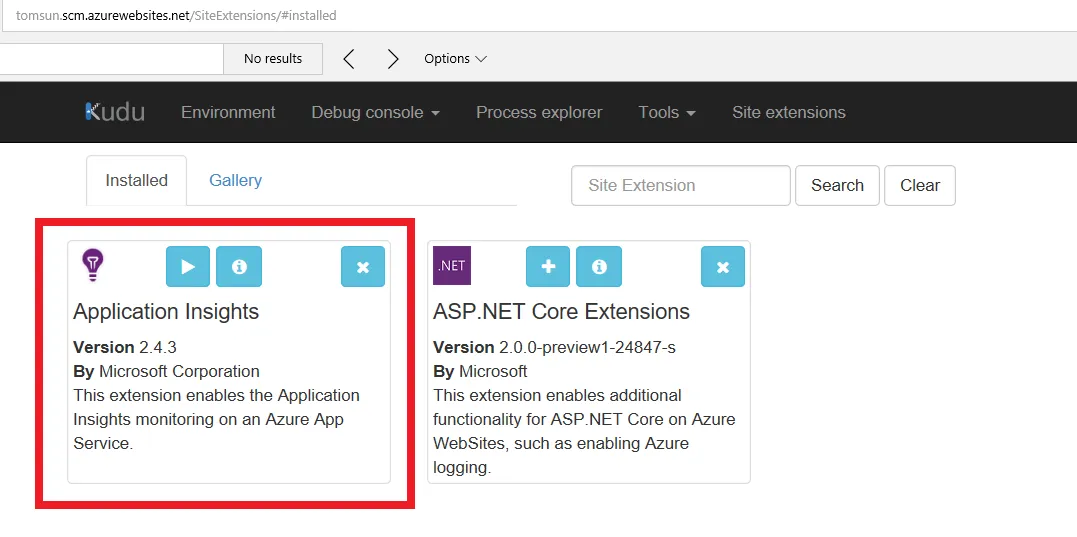Click the Site Extension search field
This screenshot has height=537, width=1077.
[681, 185]
